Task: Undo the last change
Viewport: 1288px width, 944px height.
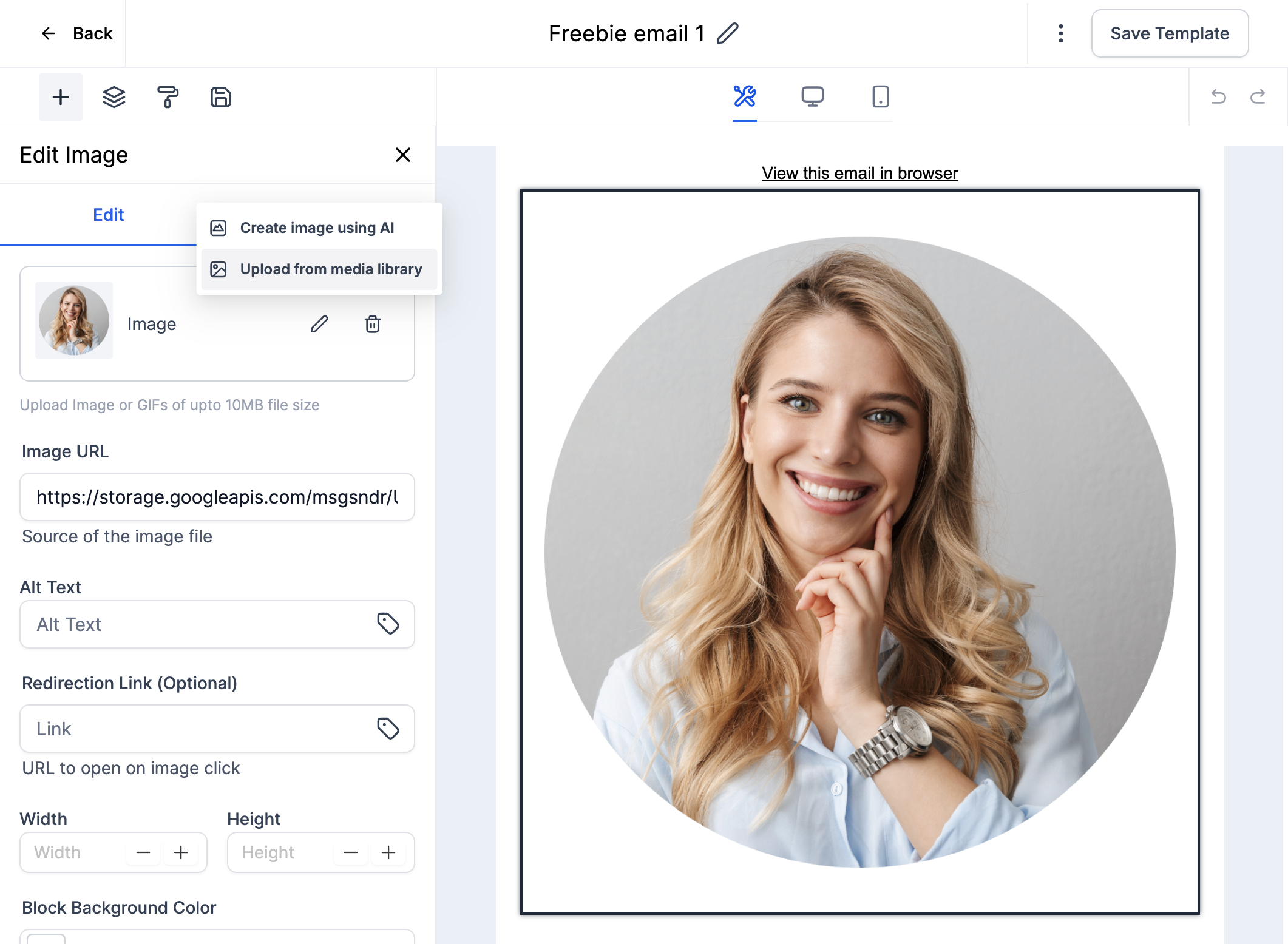Action: click(1218, 96)
